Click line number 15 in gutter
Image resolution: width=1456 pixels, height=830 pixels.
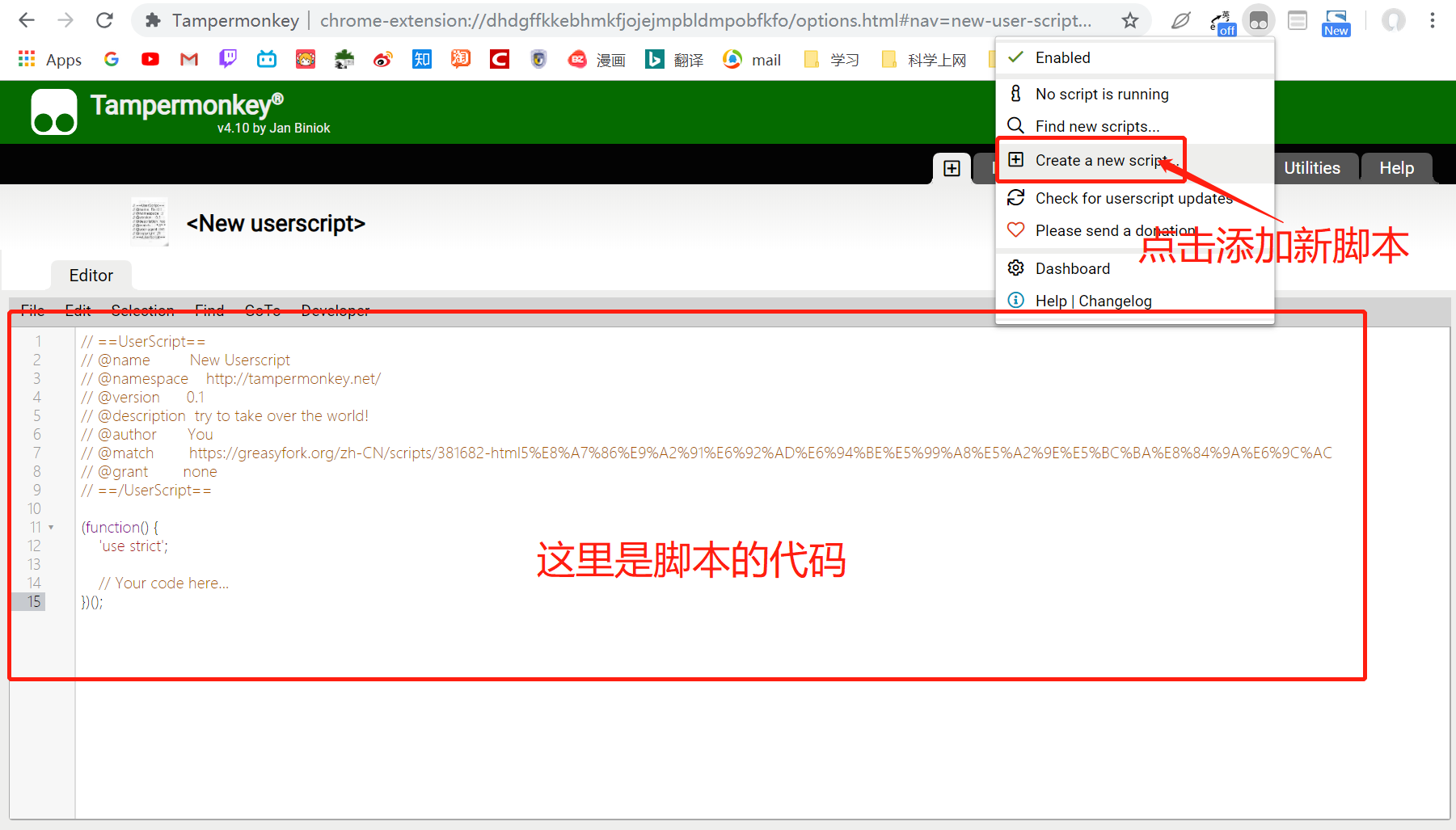pyautogui.click(x=34, y=601)
